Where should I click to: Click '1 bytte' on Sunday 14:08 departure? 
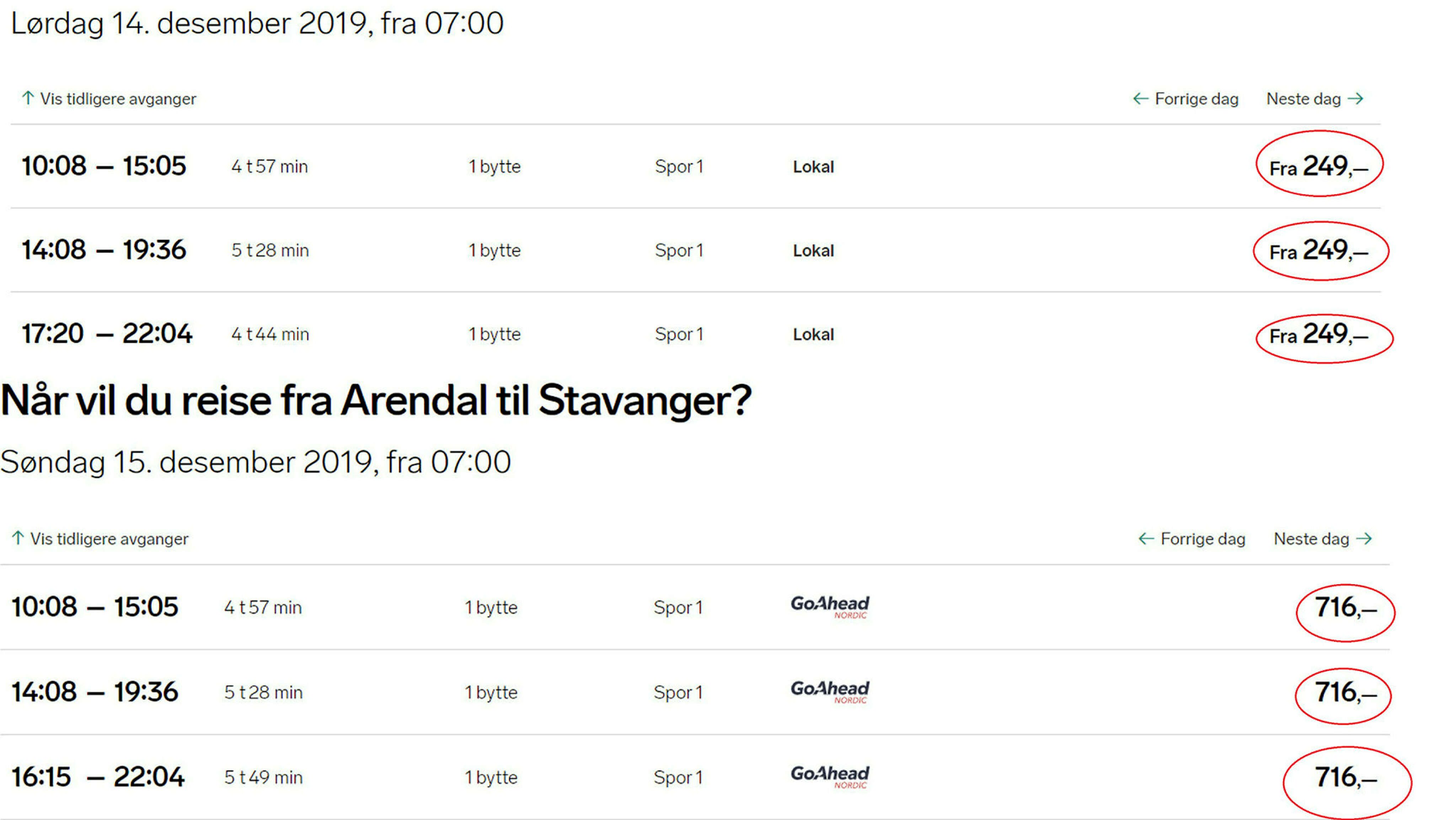point(491,692)
